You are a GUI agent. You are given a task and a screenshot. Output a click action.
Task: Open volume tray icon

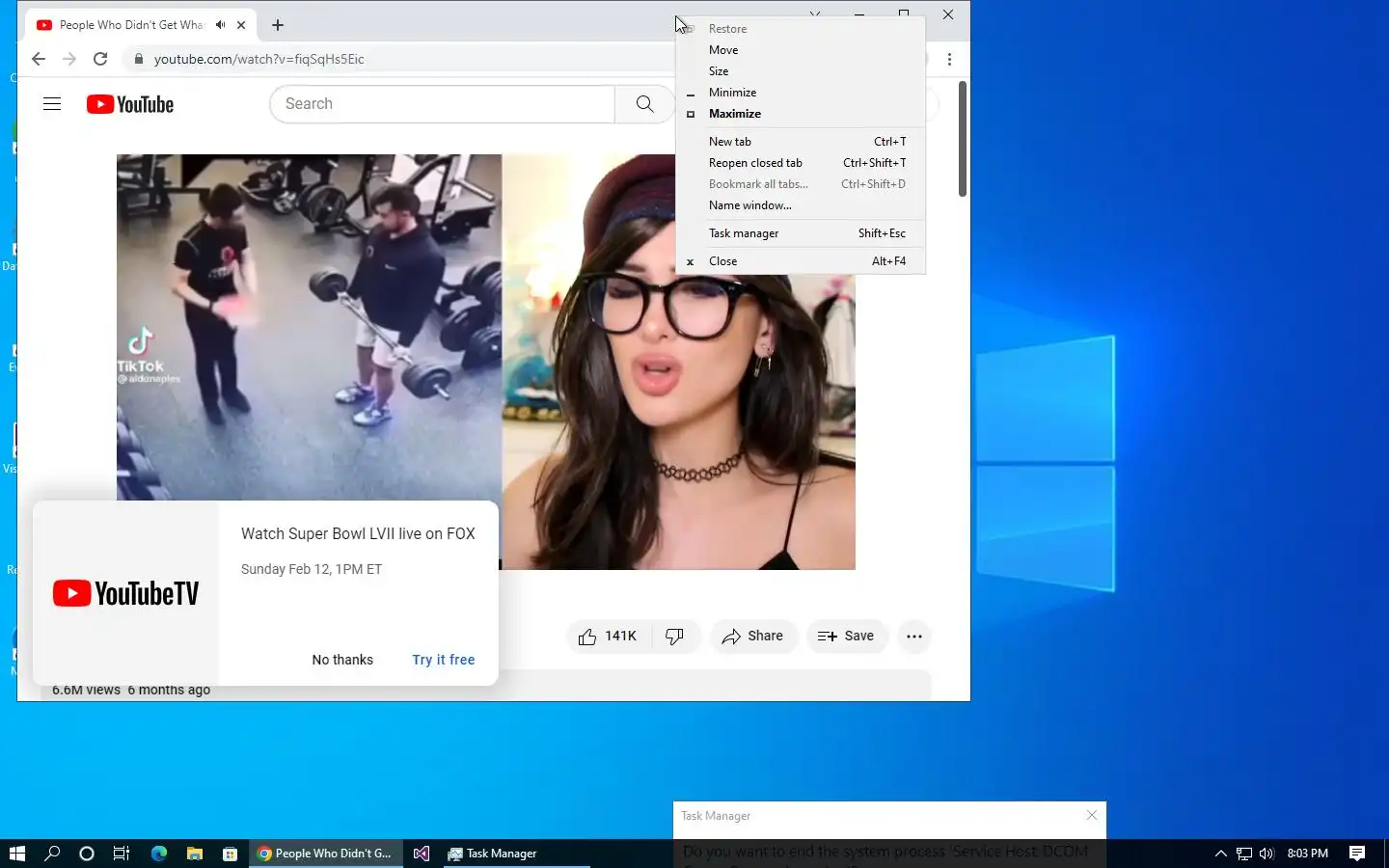point(1266,854)
